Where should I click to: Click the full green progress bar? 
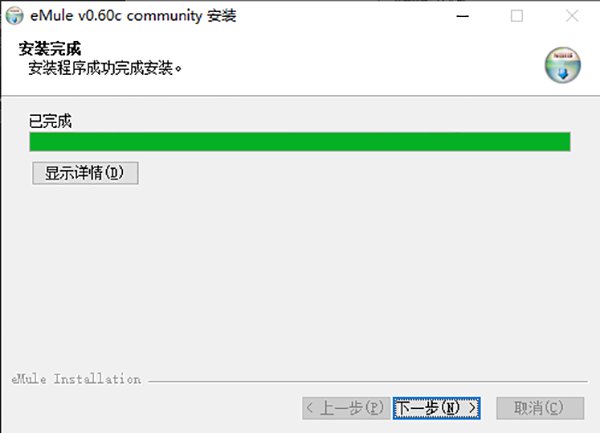(x=300, y=142)
